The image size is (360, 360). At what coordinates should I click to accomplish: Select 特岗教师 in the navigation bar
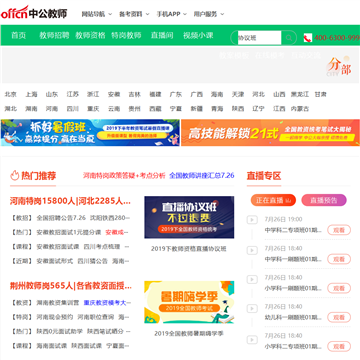point(126,35)
